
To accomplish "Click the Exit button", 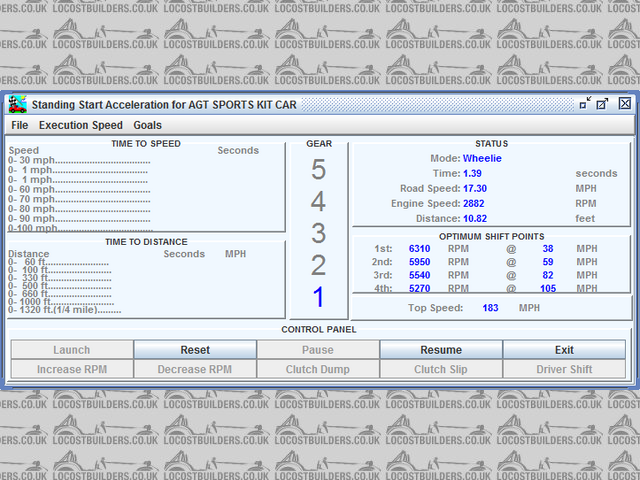I will pyautogui.click(x=564, y=350).
